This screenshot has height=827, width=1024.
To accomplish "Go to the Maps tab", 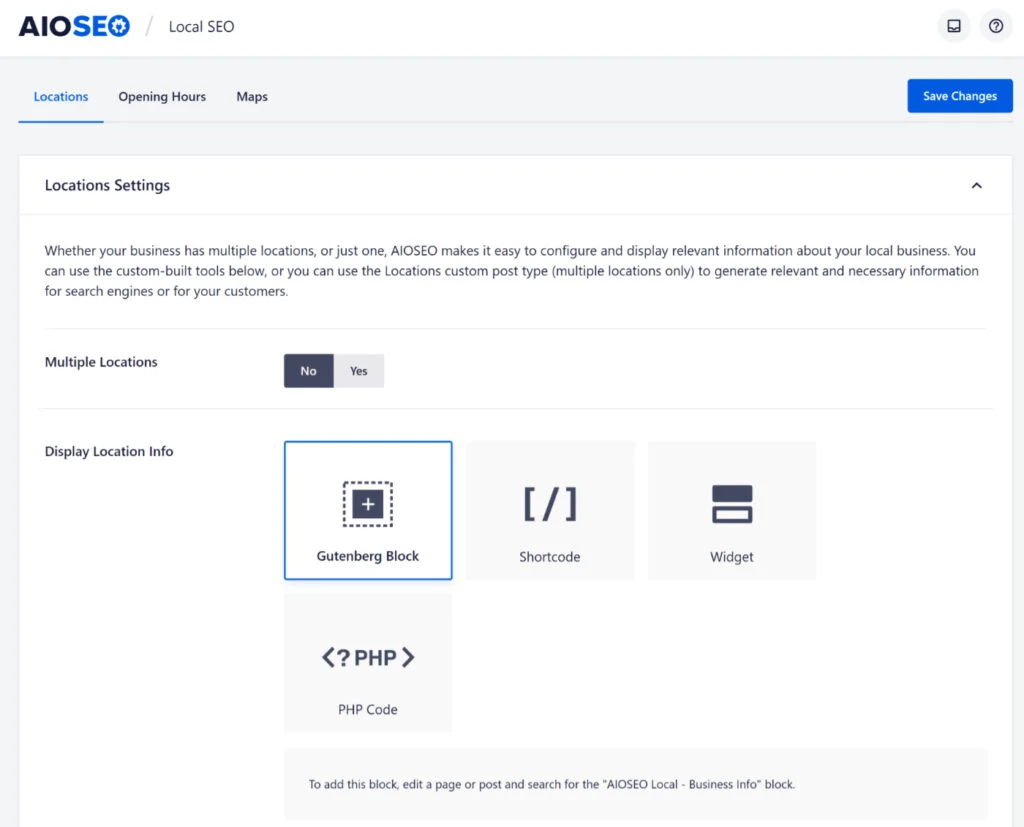I will pyautogui.click(x=252, y=97).
